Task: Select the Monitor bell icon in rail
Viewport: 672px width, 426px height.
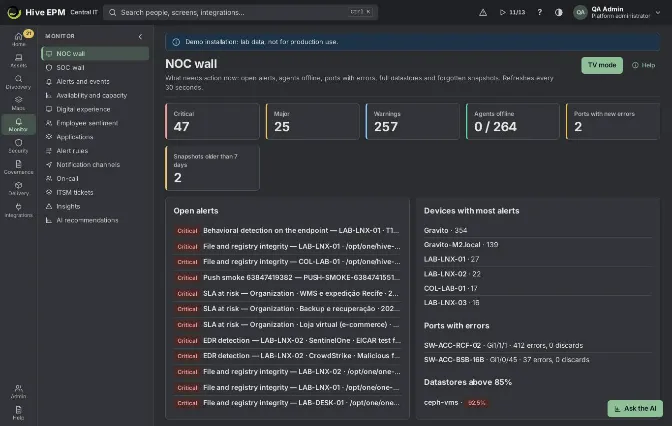Action: tap(18, 124)
